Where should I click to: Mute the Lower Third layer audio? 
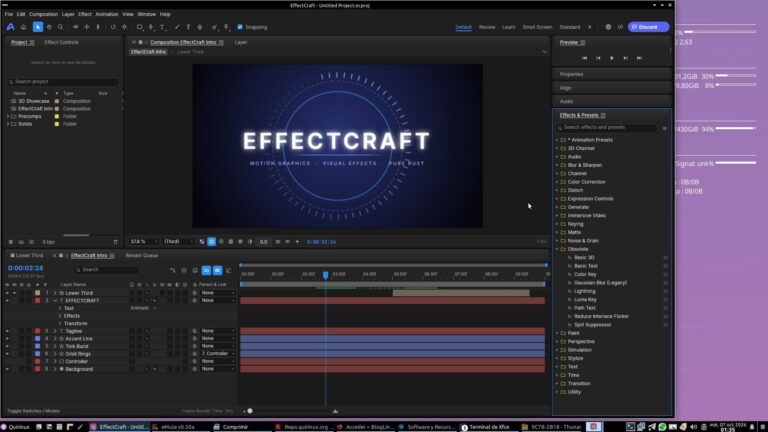[14, 293]
